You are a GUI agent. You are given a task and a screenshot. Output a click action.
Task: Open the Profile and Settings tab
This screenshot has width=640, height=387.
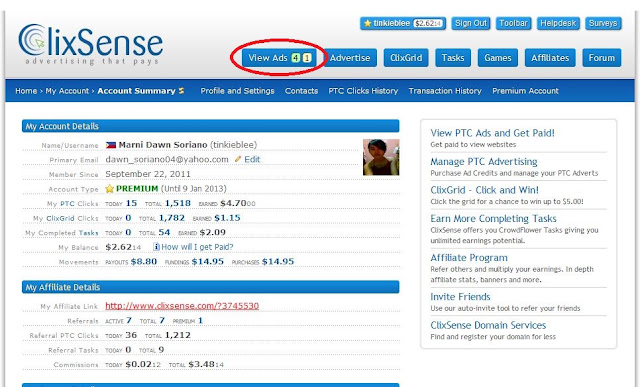[237, 91]
